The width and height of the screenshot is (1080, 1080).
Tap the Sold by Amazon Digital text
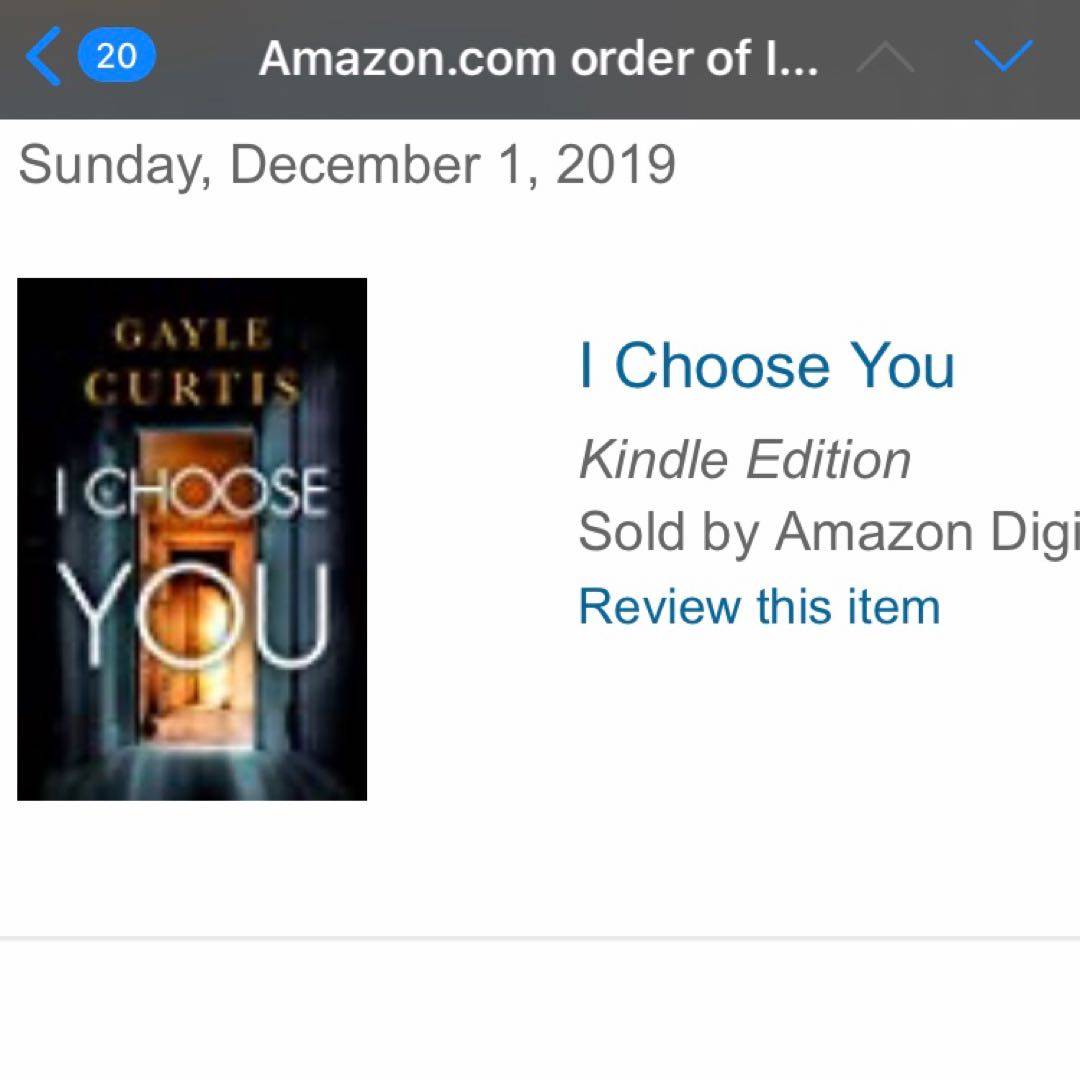(828, 532)
